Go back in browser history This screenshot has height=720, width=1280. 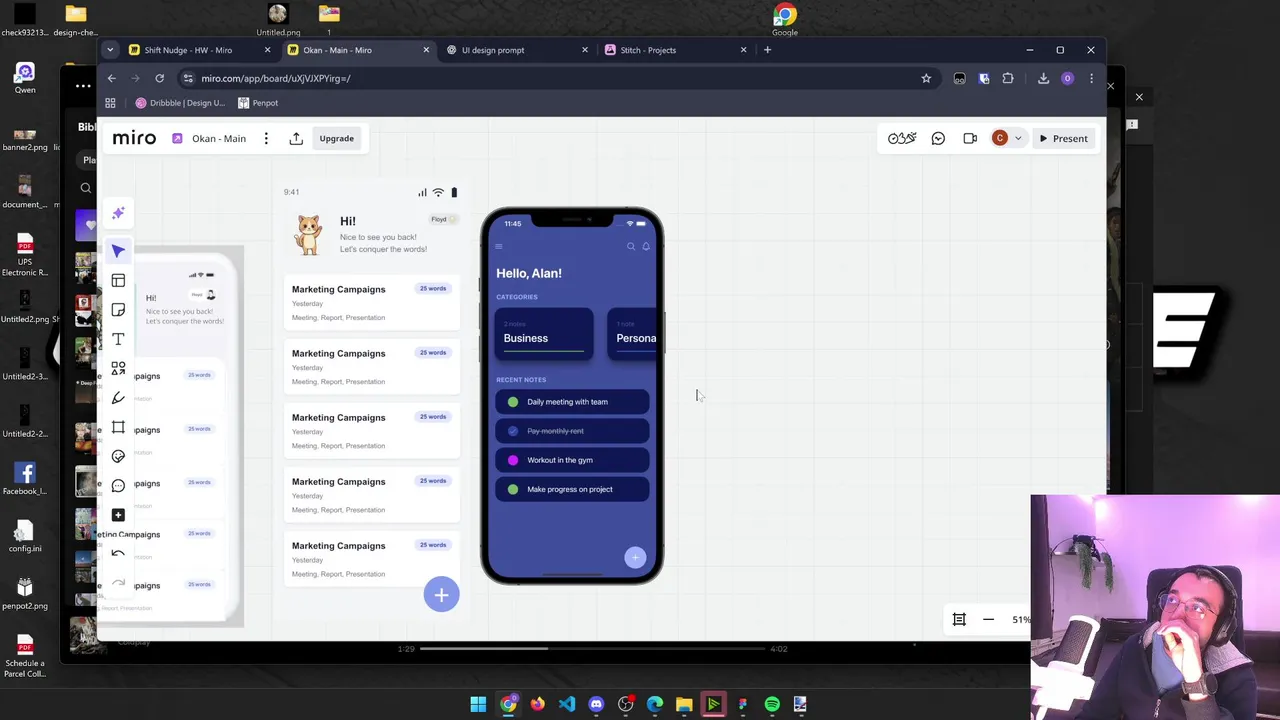coord(112,78)
